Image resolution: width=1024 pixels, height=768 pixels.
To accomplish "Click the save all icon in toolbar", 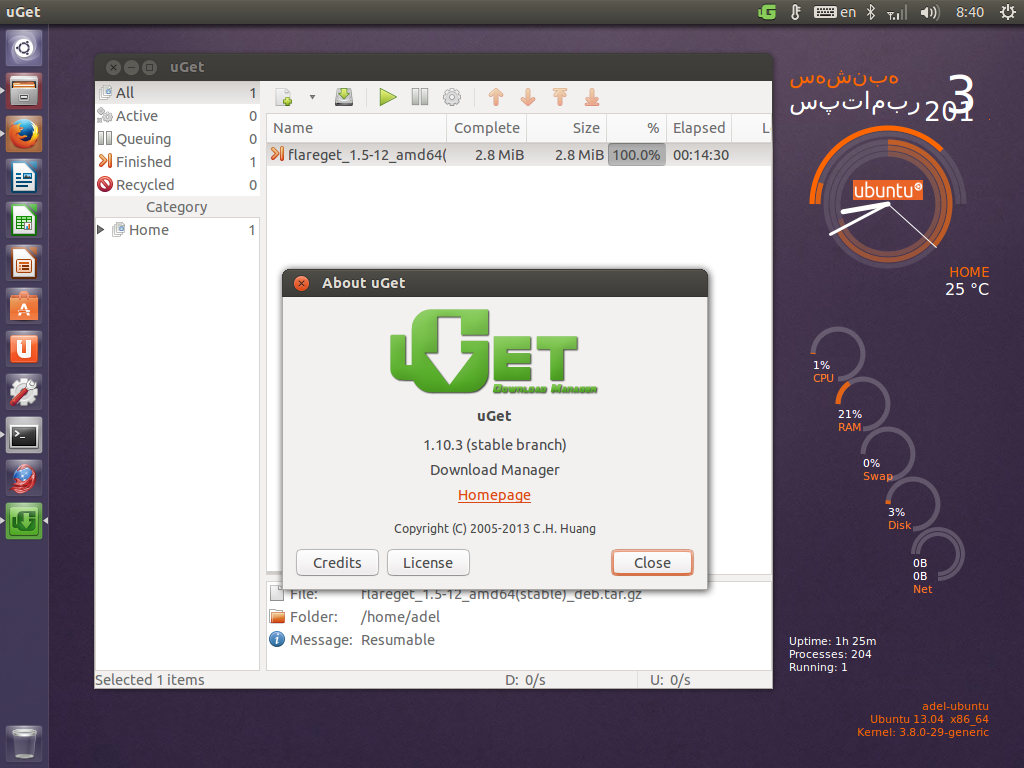I will 344,97.
